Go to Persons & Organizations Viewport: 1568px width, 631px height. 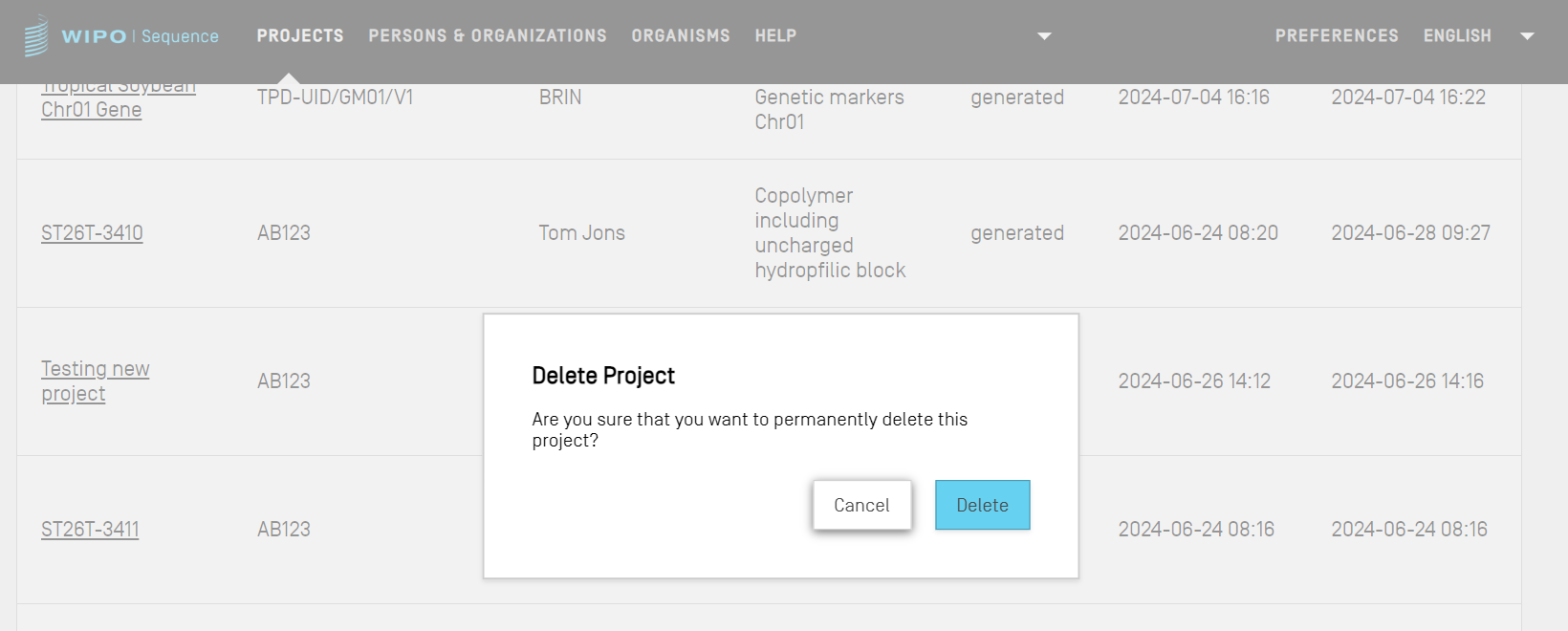click(488, 36)
